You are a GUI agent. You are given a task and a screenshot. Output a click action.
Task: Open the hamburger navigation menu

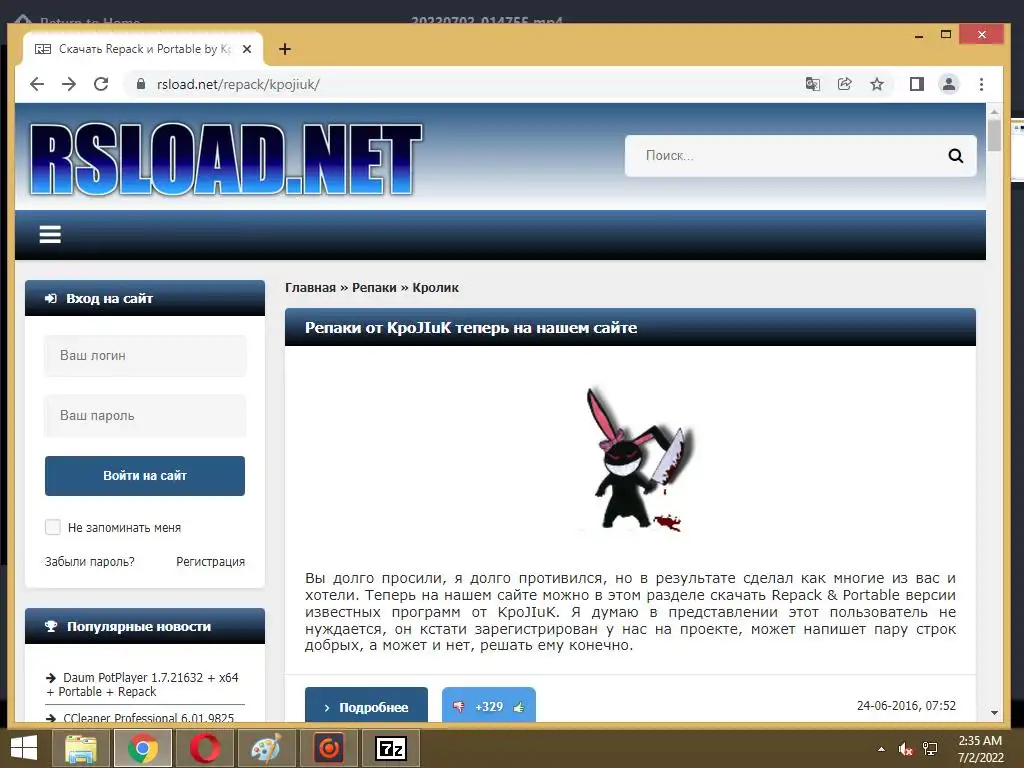point(50,234)
